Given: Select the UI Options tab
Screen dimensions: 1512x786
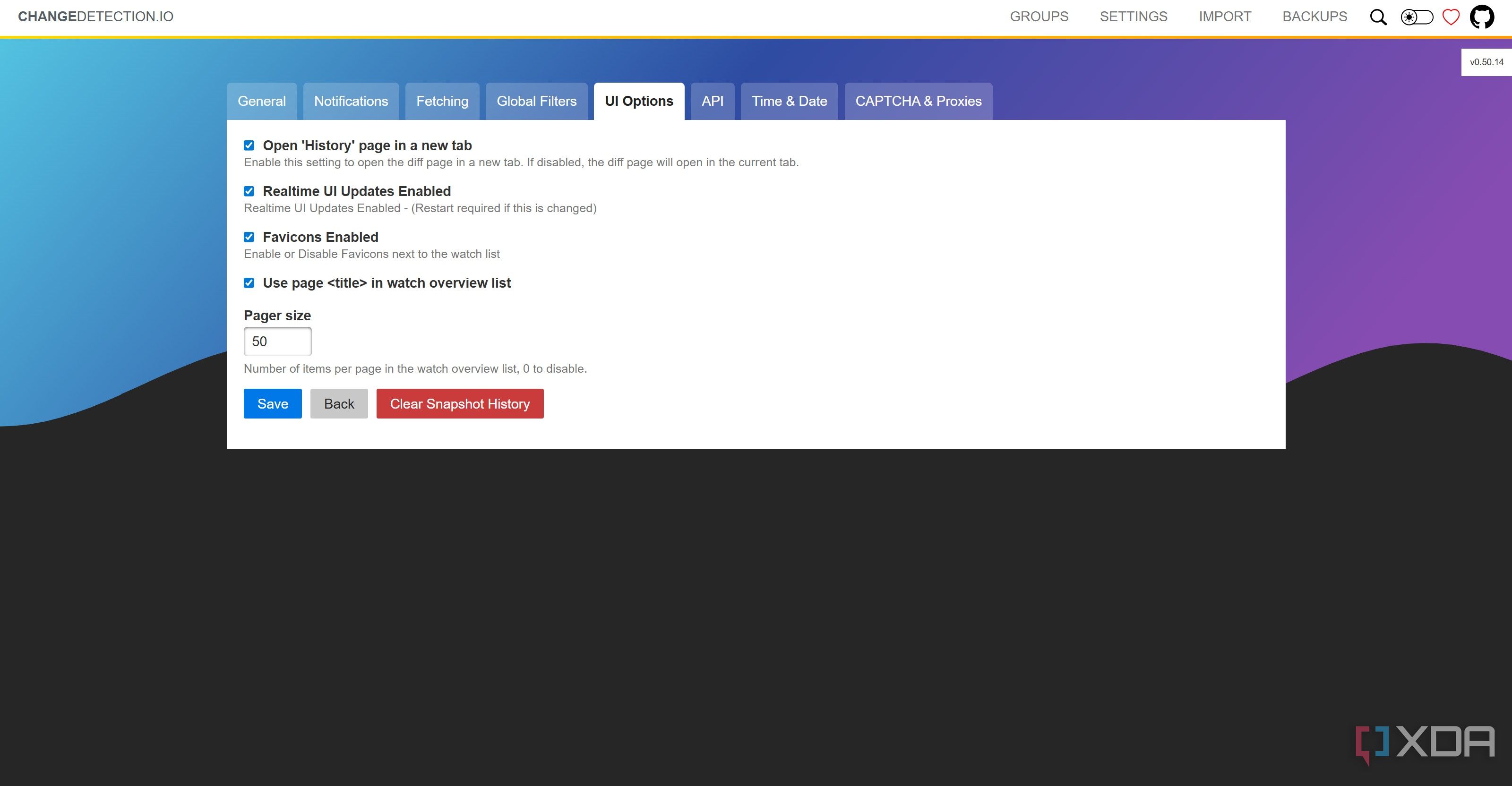Looking at the screenshot, I should click(639, 102).
